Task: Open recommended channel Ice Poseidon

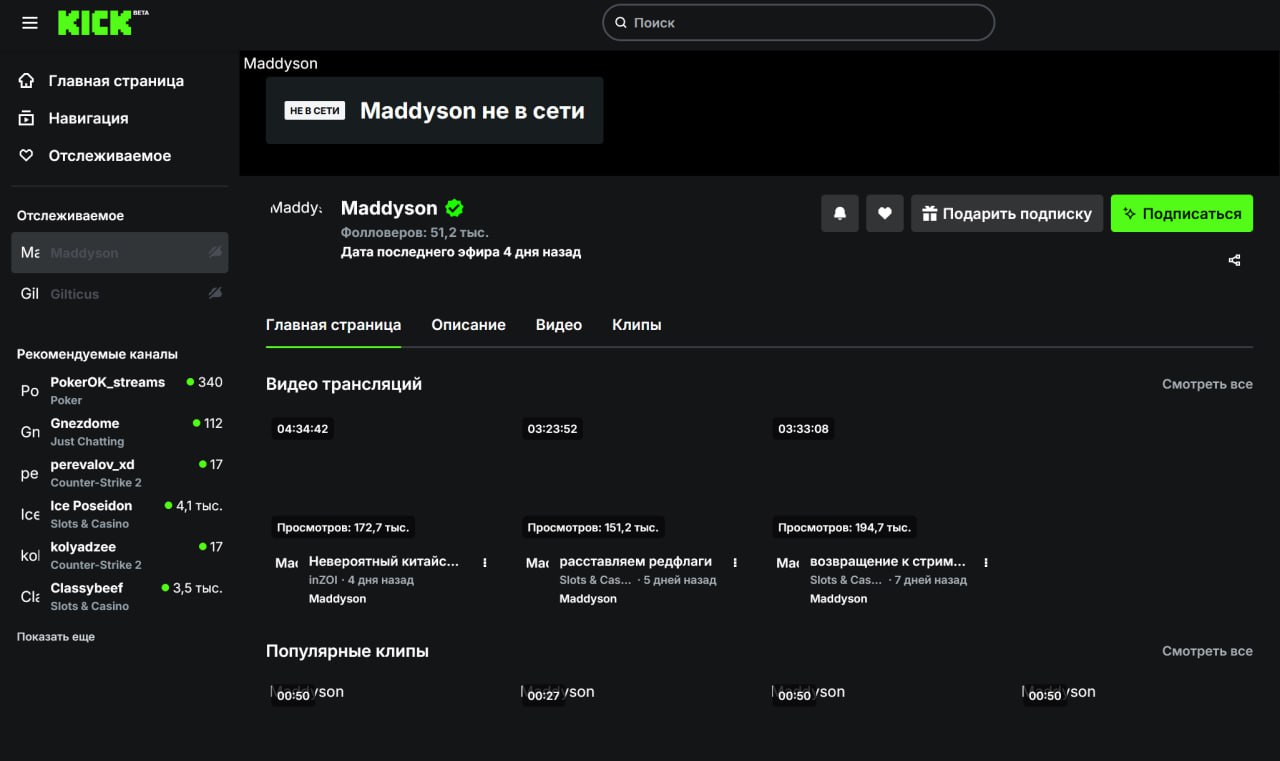Action: coord(120,514)
